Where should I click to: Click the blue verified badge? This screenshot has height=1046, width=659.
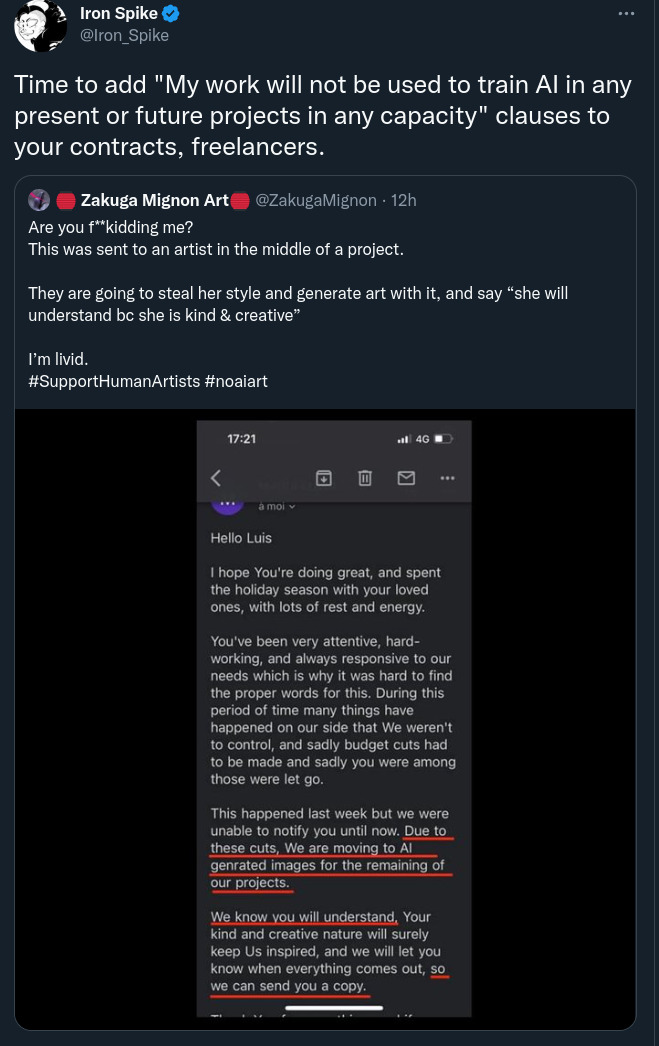[171, 14]
